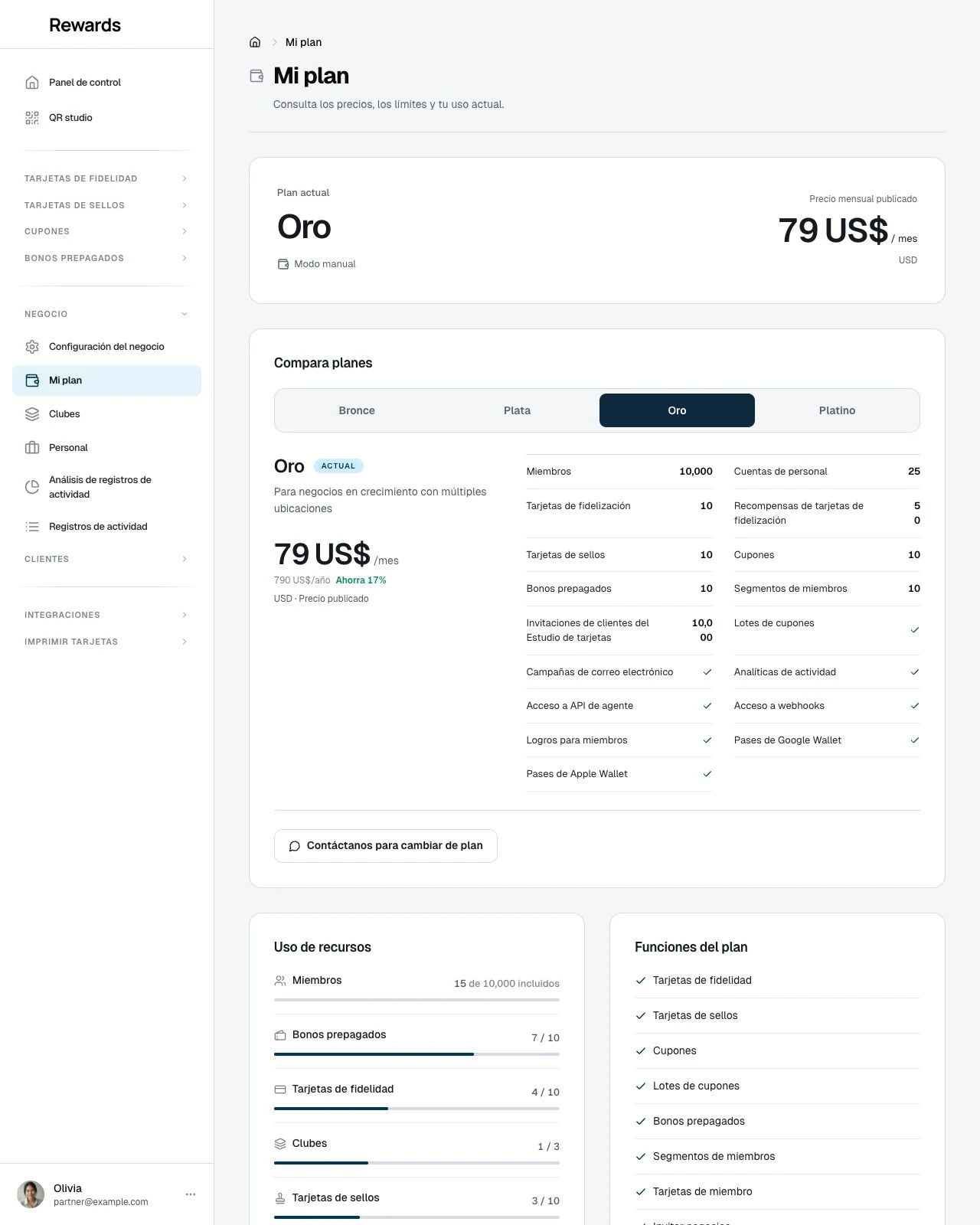980x1225 pixels.
Task: Expand Integraciones sidebar section
Action: pos(106,615)
